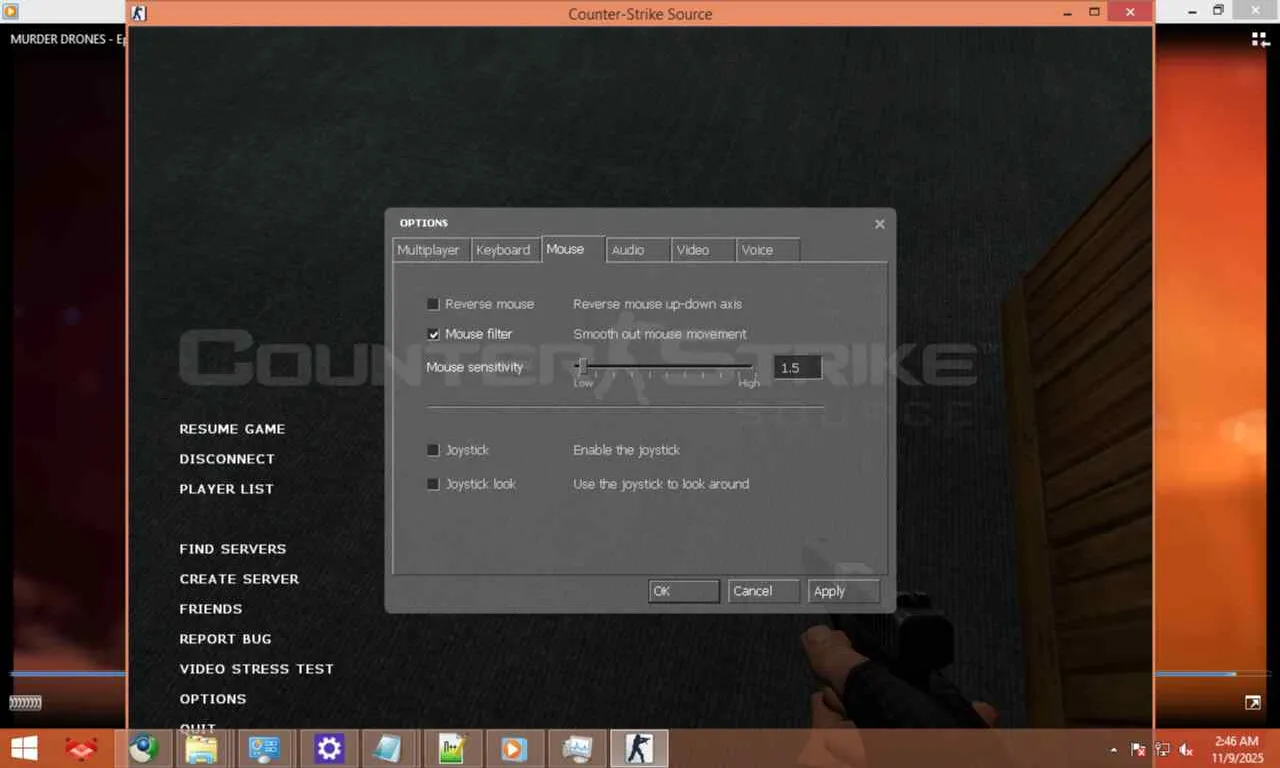Click Cancel in the Options dialog
Image resolution: width=1280 pixels, height=768 pixels.
[x=764, y=591]
